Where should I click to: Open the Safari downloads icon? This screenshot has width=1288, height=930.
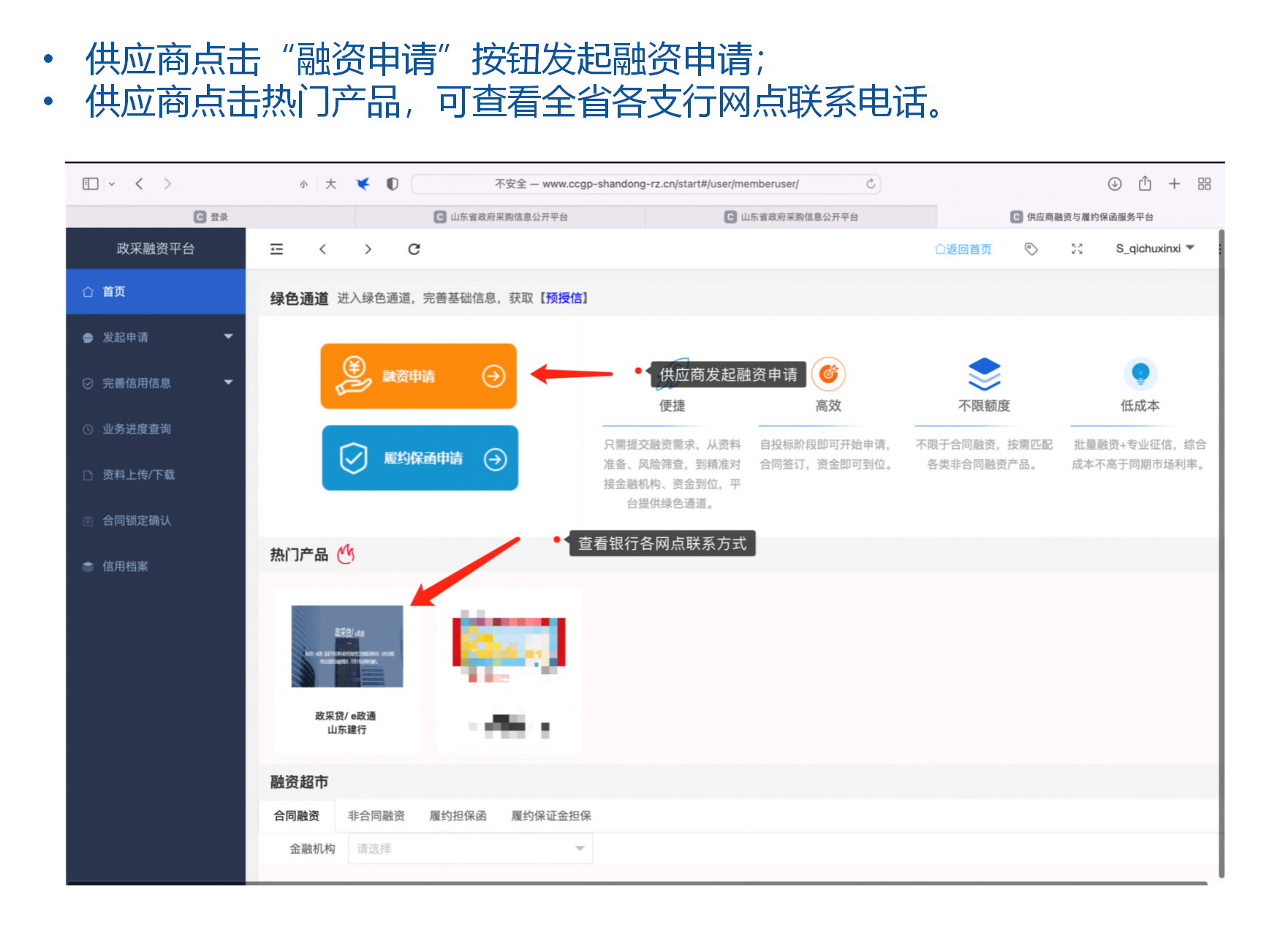click(x=1115, y=184)
